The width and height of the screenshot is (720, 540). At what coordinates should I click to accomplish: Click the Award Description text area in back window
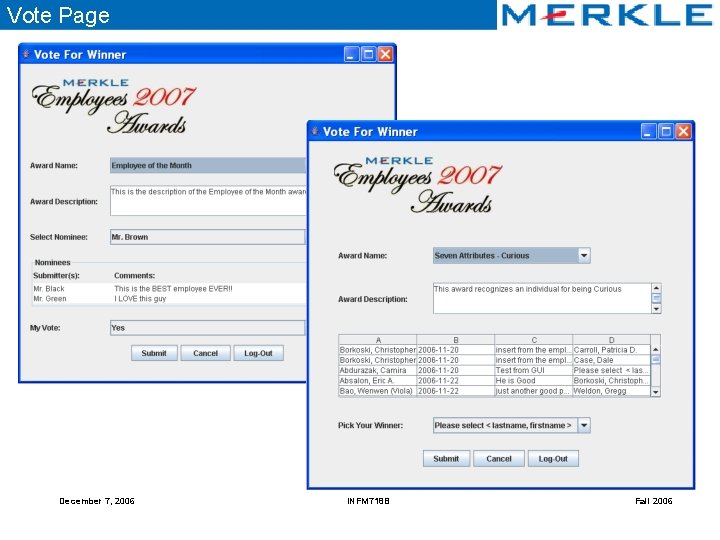[208, 201]
